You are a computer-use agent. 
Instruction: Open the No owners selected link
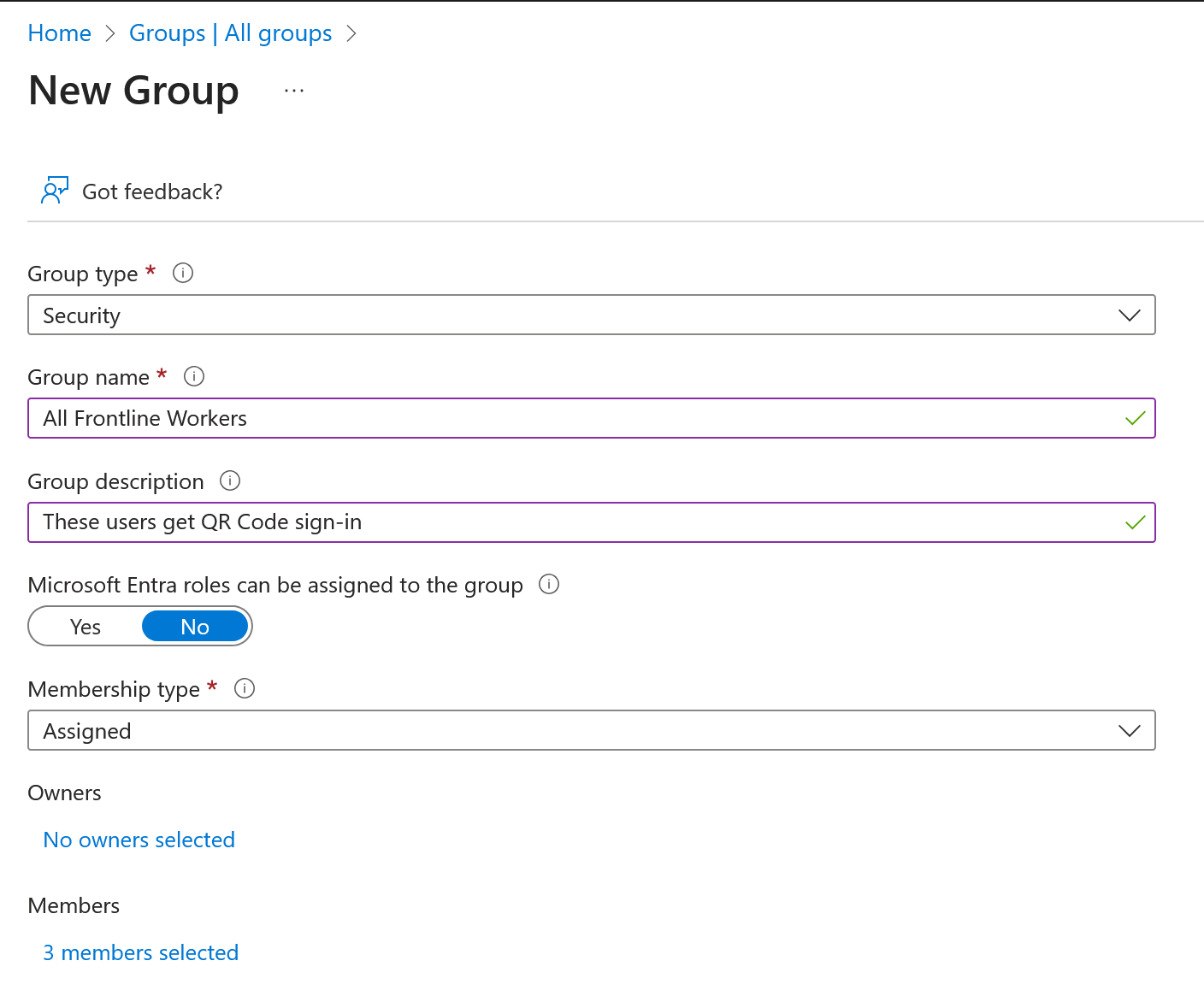pyautogui.click(x=139, y=840)
